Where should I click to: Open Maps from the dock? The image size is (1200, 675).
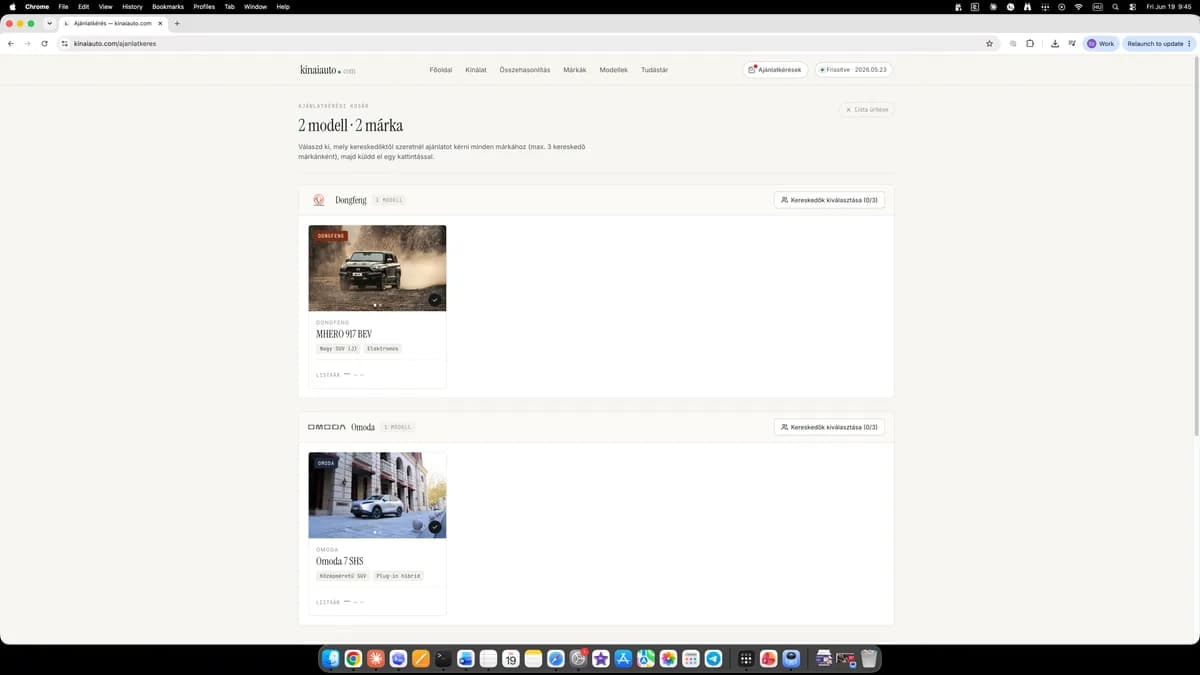[646, 659]
